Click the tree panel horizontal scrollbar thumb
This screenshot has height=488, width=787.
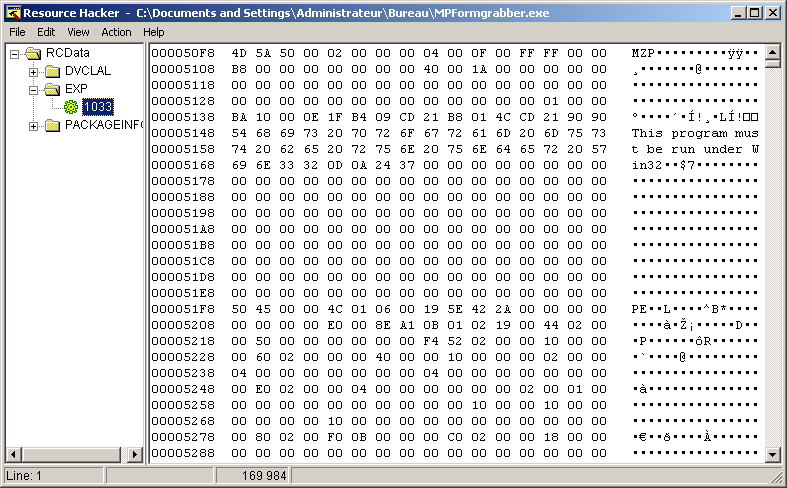click(x=71, y=455)
